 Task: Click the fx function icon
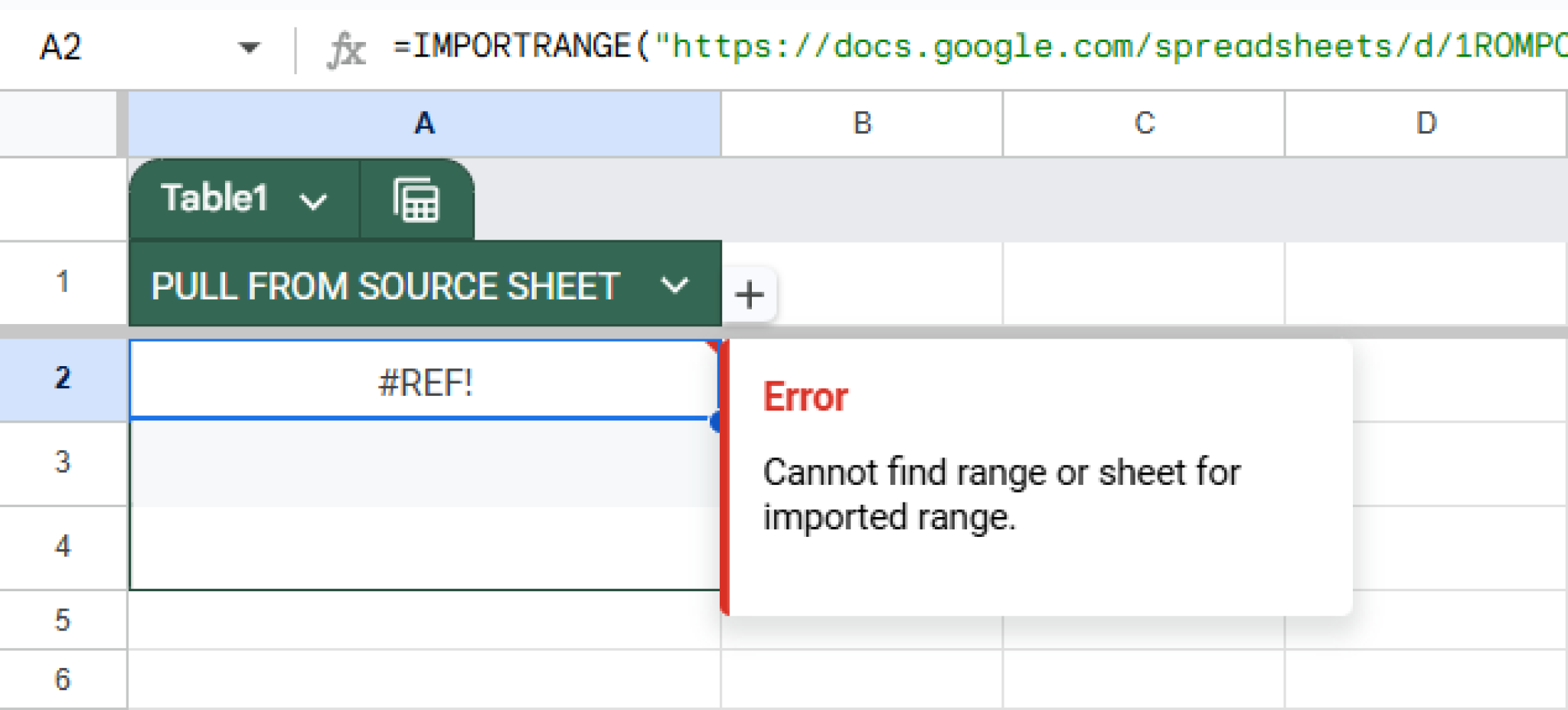(346, 51)
